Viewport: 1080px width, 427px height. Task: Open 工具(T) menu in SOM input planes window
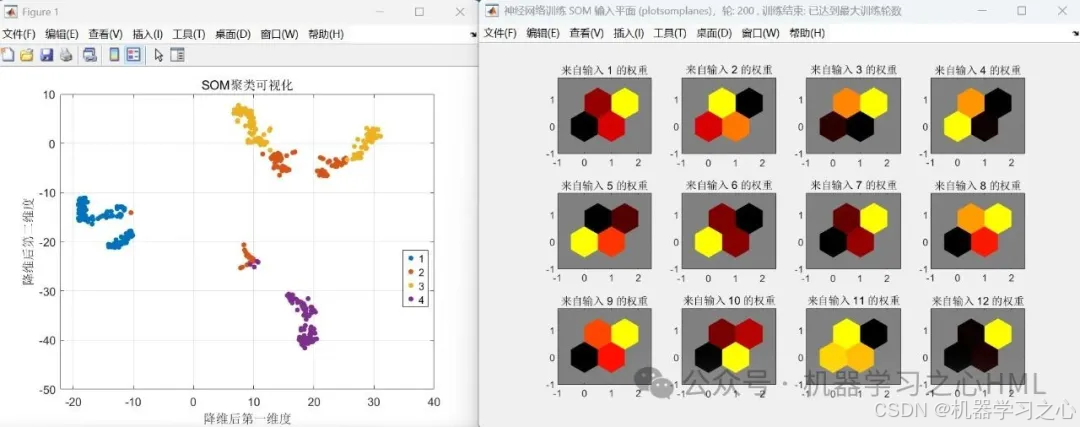click(x=670, y=33)
